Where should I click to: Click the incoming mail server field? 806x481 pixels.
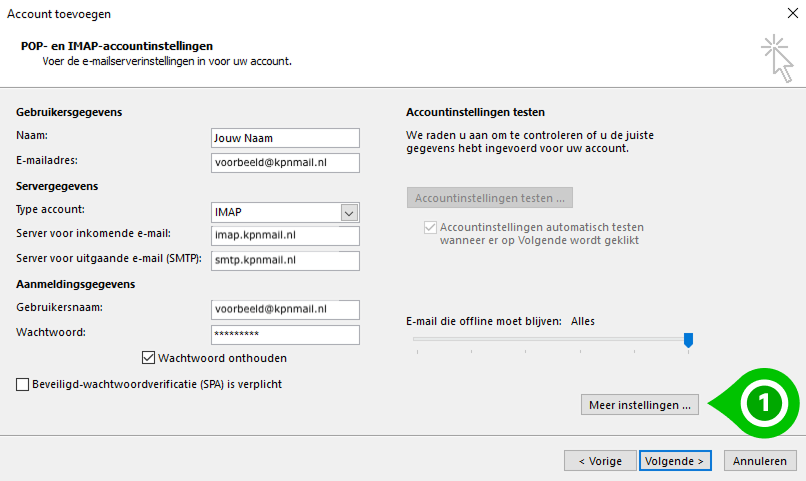pos(285,235)
